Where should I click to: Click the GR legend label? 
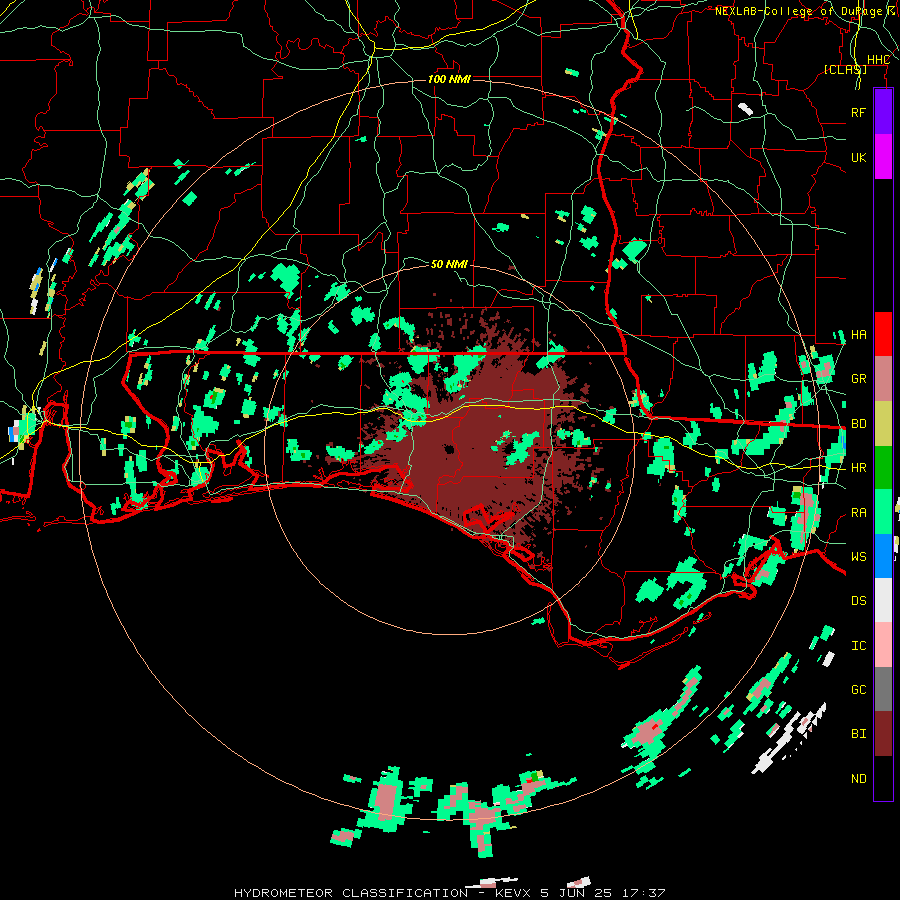859,379
